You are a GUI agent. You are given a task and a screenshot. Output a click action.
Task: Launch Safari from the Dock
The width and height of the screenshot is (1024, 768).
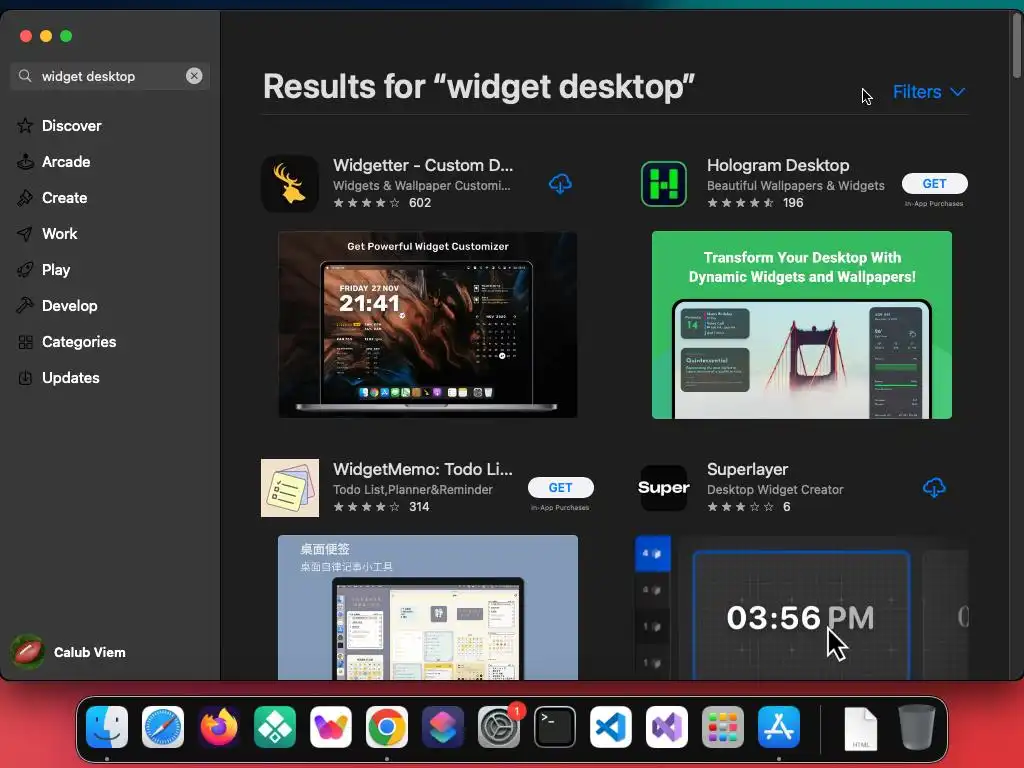163,727
